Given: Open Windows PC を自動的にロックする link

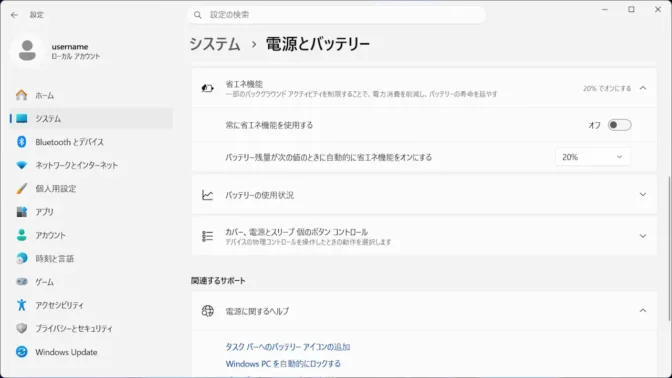Looking at the screenshot, I should [283, 364].
